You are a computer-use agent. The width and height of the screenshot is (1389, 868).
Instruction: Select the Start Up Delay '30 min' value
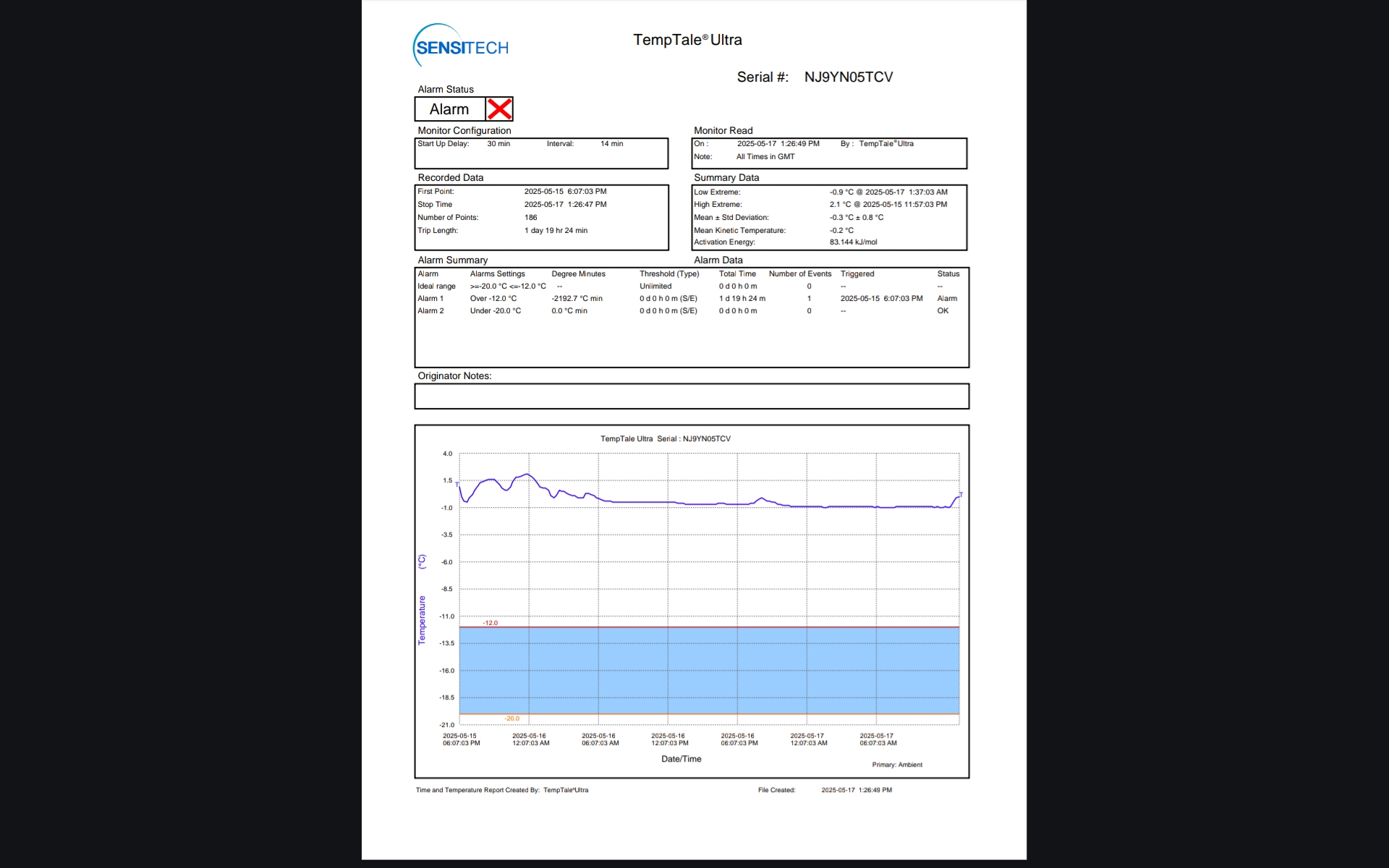tap(498, 144)
